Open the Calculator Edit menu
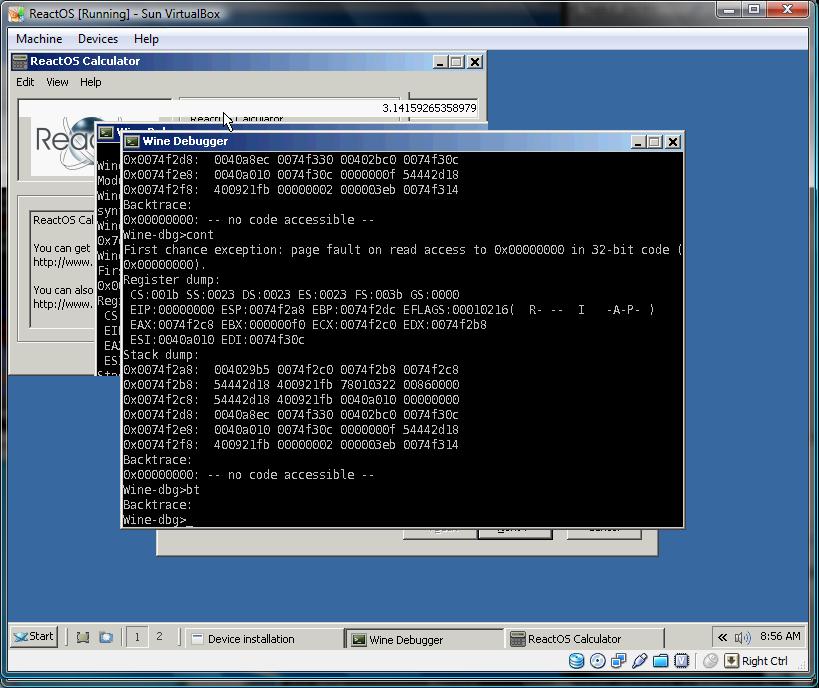Screen dimensions: 819x688 tap(25, 82)
